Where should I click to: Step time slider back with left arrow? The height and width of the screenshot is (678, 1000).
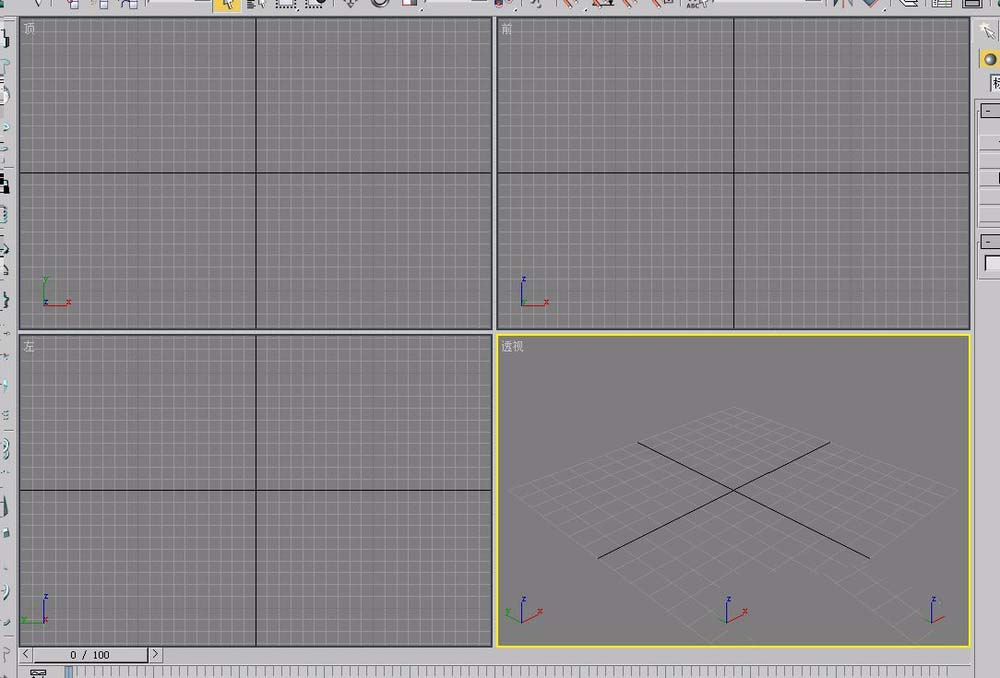[26, 654]
